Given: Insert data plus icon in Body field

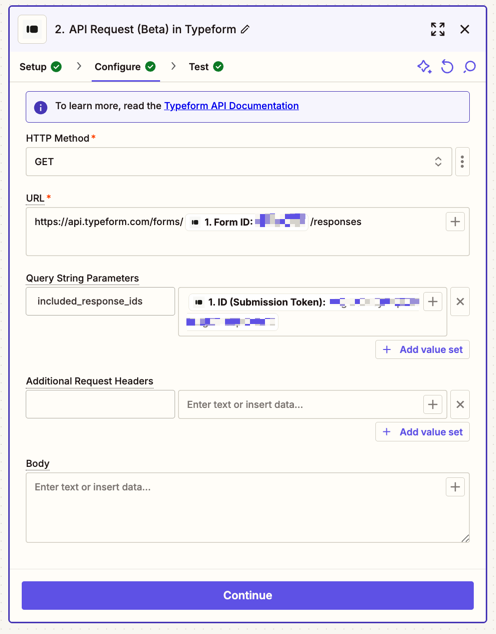Looking at the screenshot, I should coord(455,487).
